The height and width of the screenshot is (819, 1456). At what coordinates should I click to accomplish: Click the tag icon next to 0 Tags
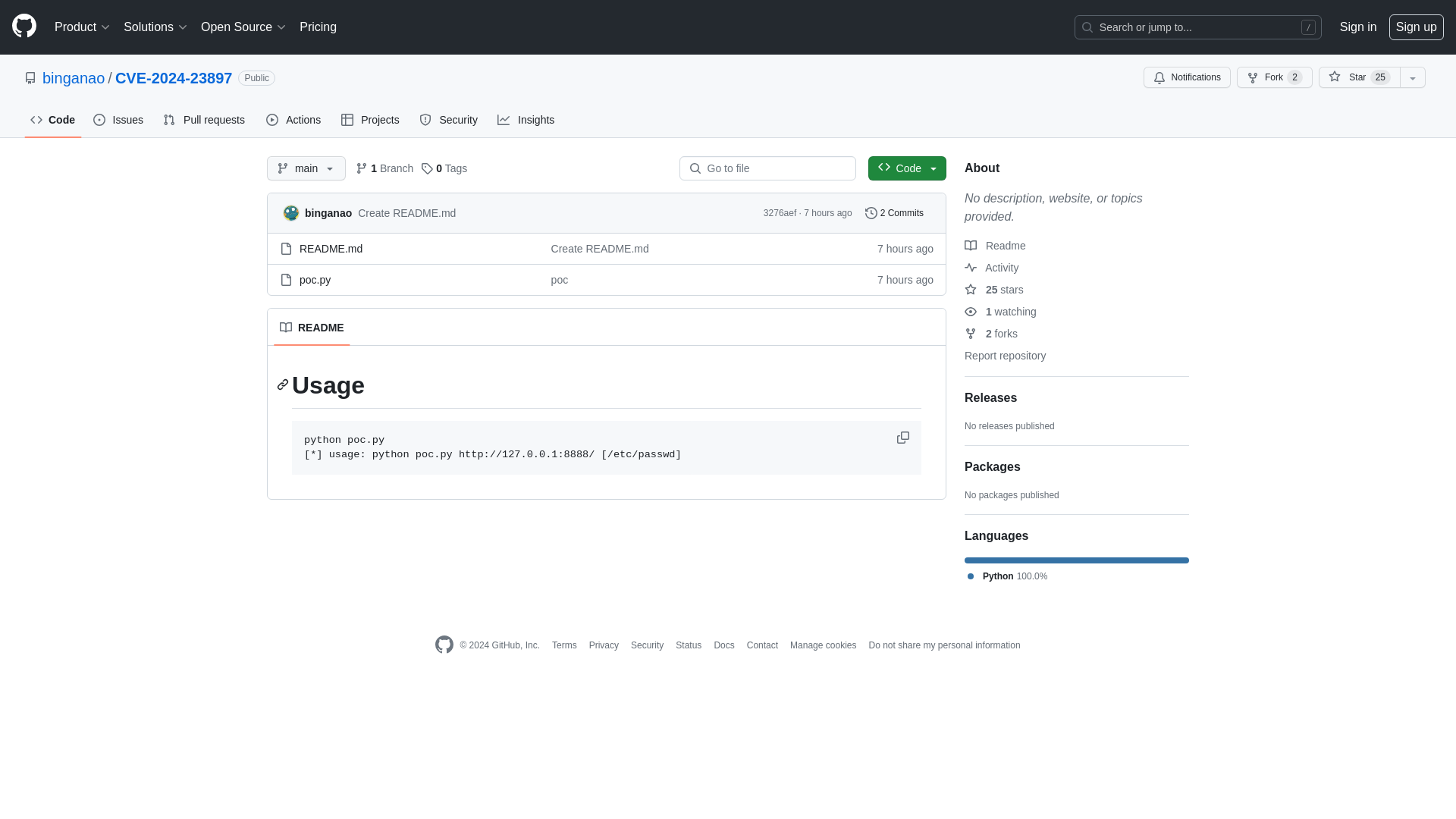click(x=427, y=168)
